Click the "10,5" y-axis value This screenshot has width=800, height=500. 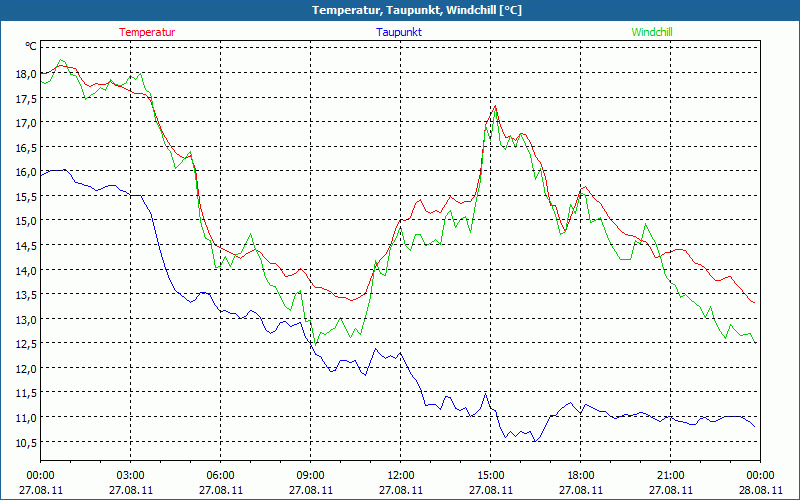coord(26,442)
